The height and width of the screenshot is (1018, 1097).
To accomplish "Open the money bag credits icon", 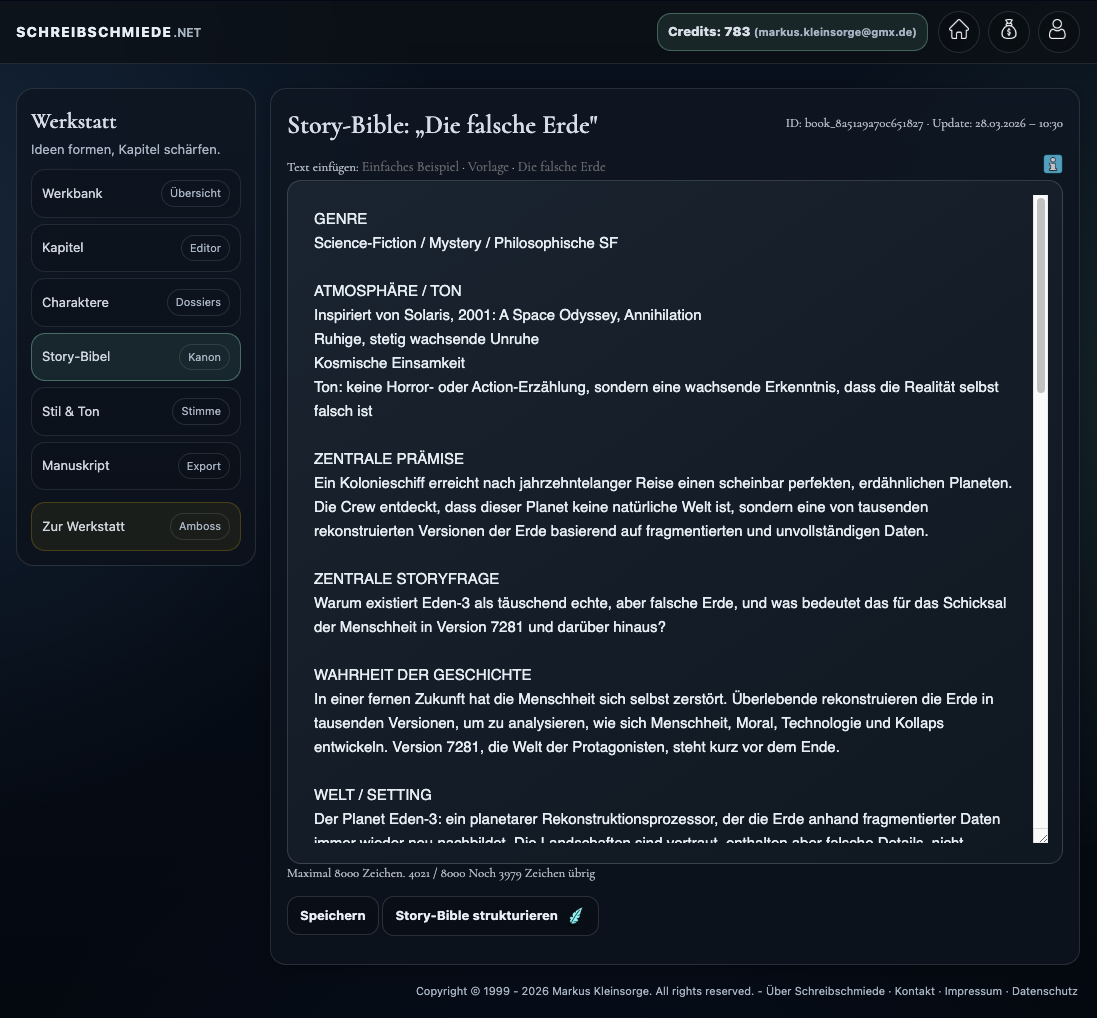I will [1008, 31].
